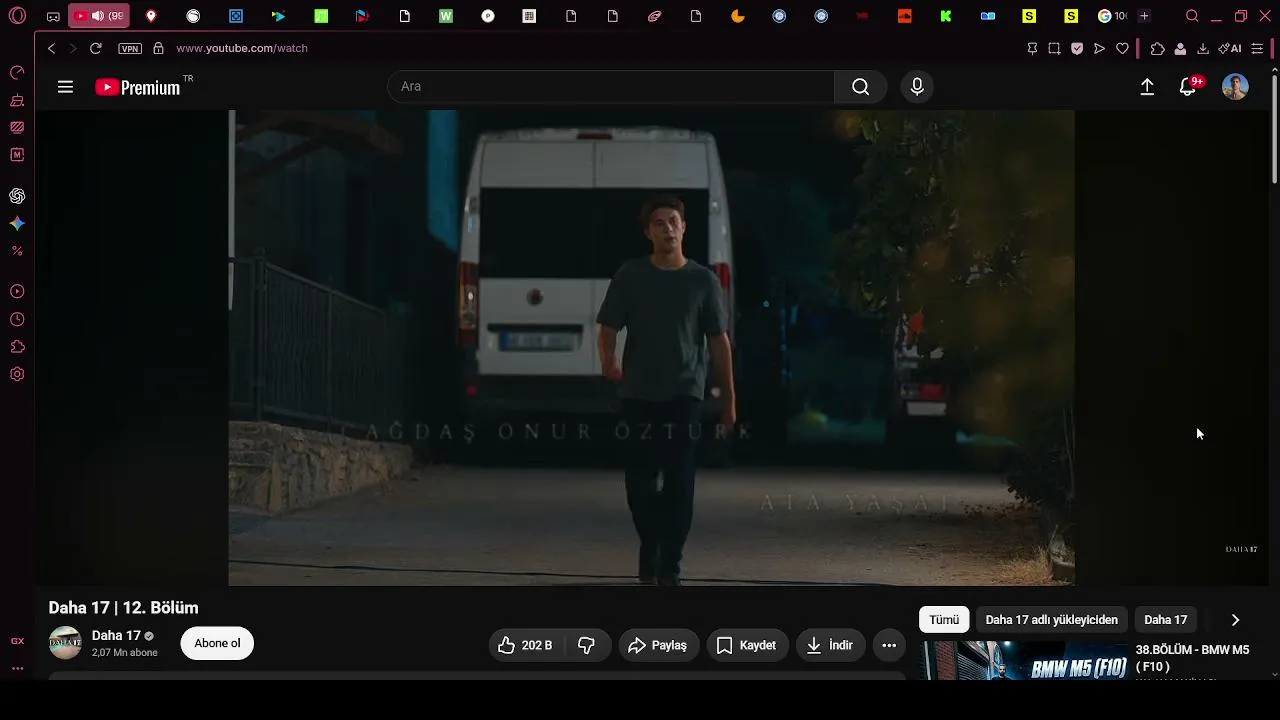This screenshot has height=720, width=1280.
Task: Open the BMW M5 (F10) video thumbnail
Action: click(1025, 660)
